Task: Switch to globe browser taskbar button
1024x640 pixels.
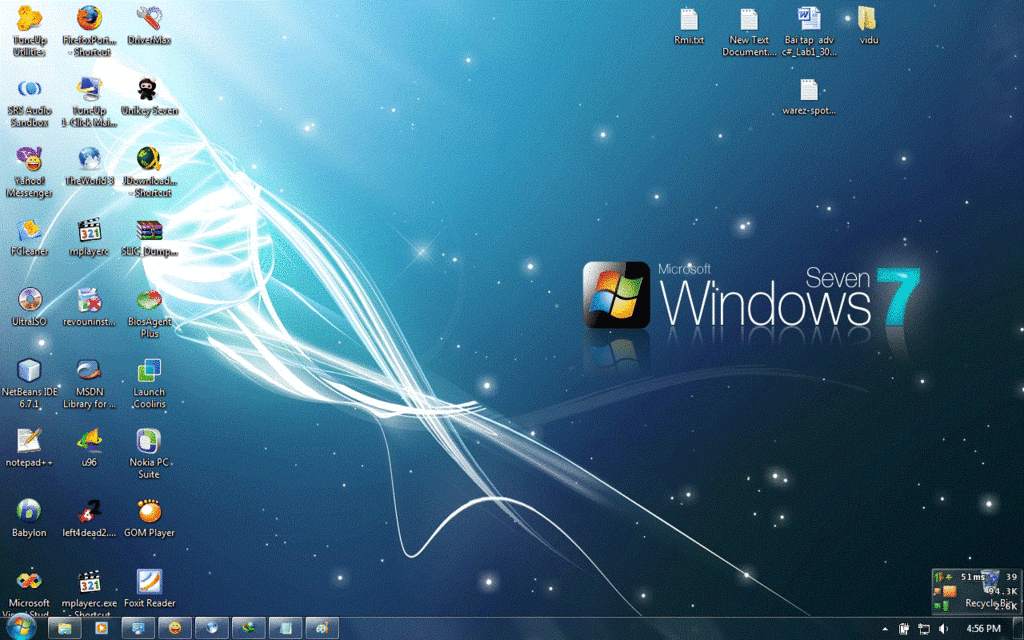Action: point(212,628)
